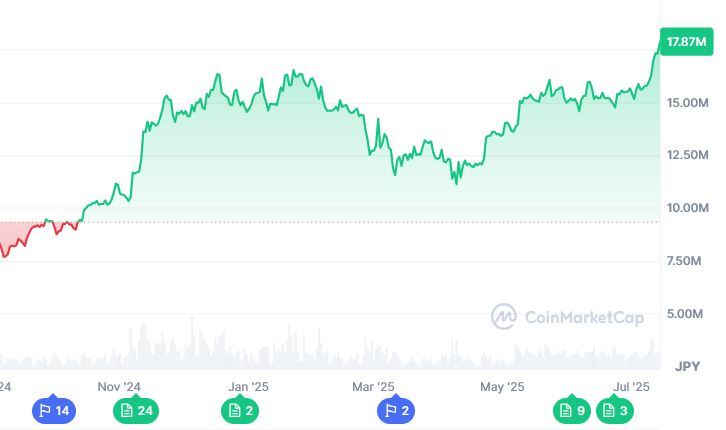This screenshot has height=430, width=726.
Task: Open the green news marker showing 24
Action: click(136, 410)
